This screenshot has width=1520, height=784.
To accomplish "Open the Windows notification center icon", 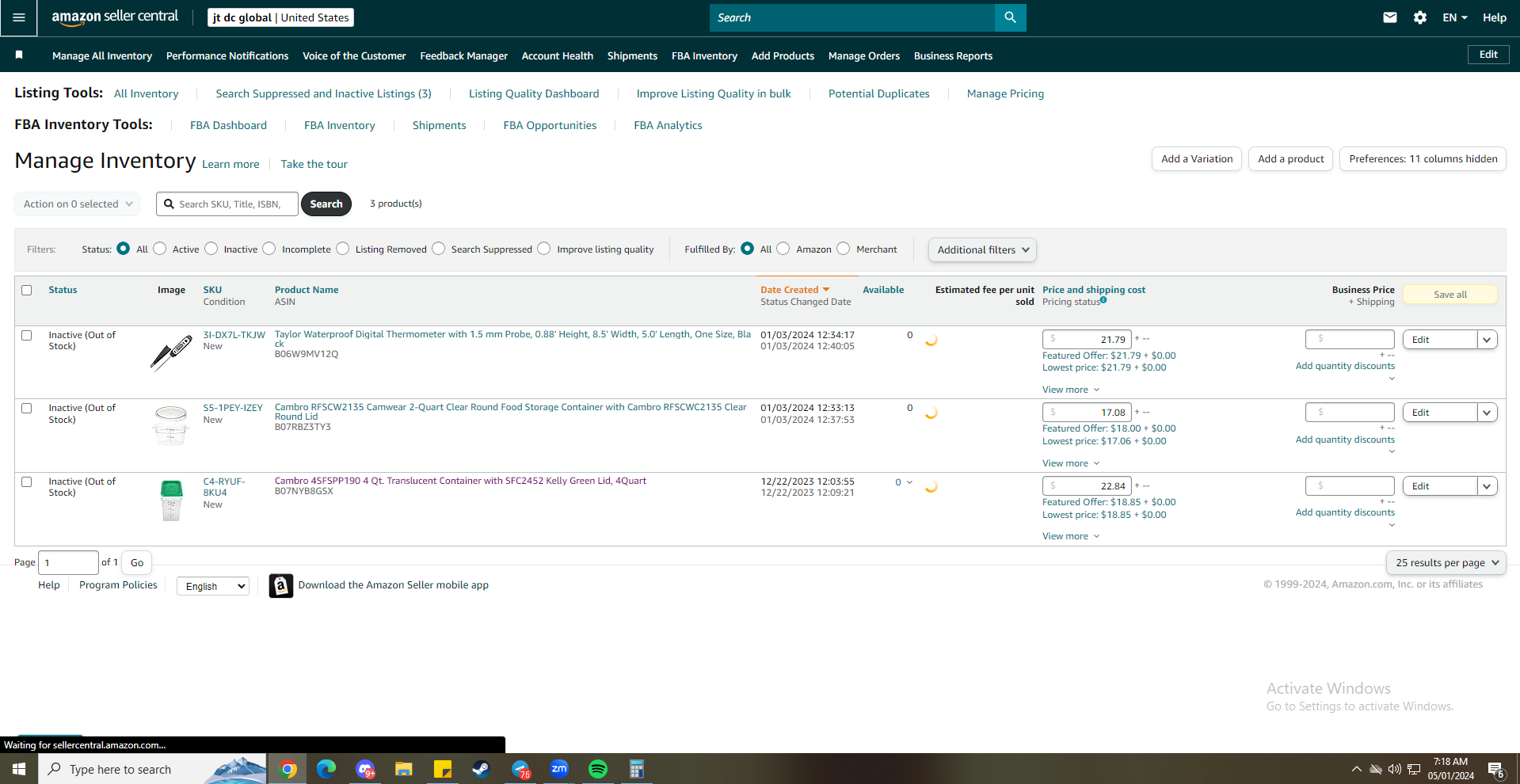I will pos(1495,770).
